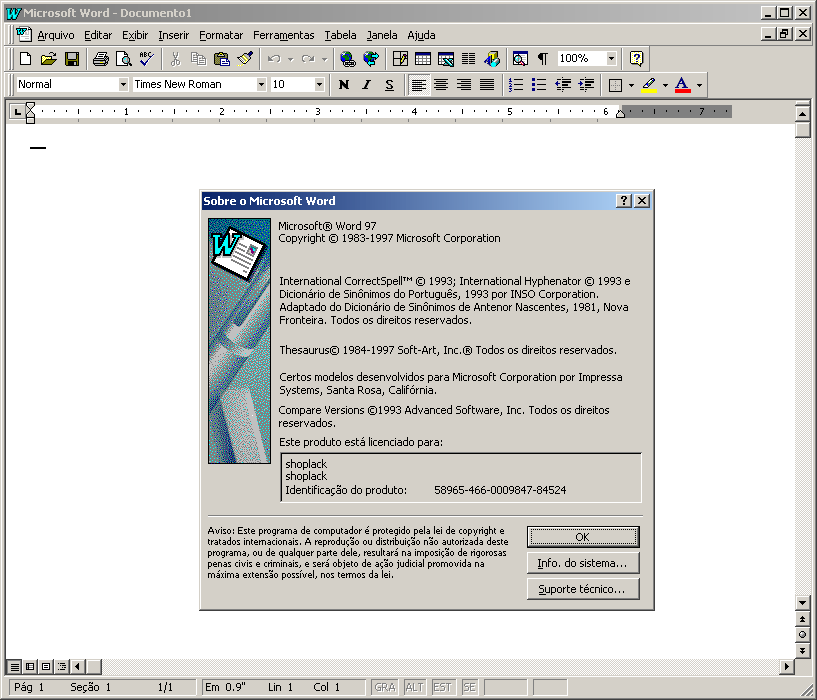Viewport: 817px width, 700px height.
Task: Toggle bold (N) formatting
Action: 343,84
